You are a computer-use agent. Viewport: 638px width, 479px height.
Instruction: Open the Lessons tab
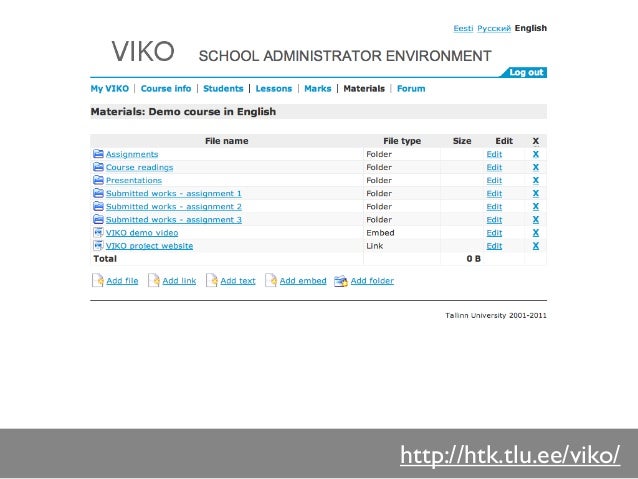coord(274,88)
